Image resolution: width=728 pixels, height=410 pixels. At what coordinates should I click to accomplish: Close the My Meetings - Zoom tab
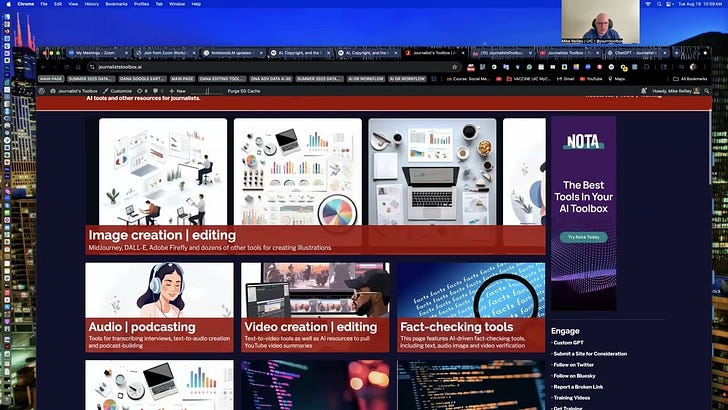pyautogui.click(x=126, y=53)
